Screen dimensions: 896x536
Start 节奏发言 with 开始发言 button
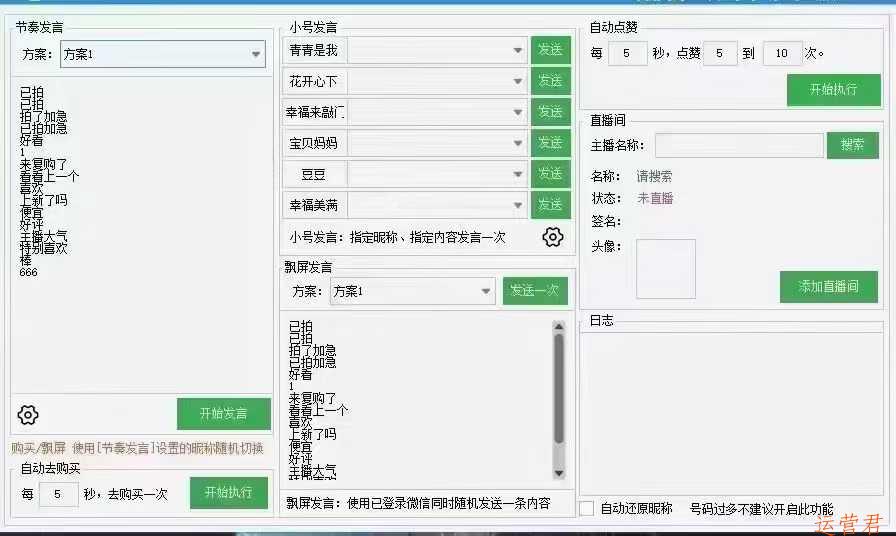coord(223,414)
